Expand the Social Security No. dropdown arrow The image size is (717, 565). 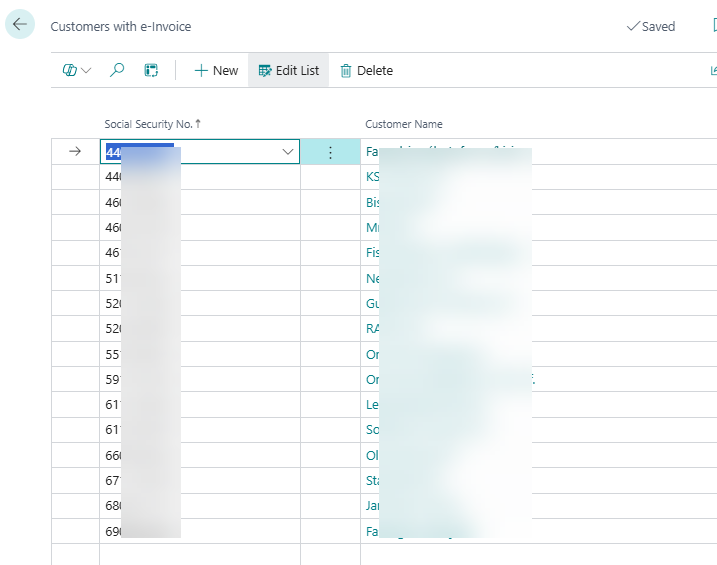[288, 152]
